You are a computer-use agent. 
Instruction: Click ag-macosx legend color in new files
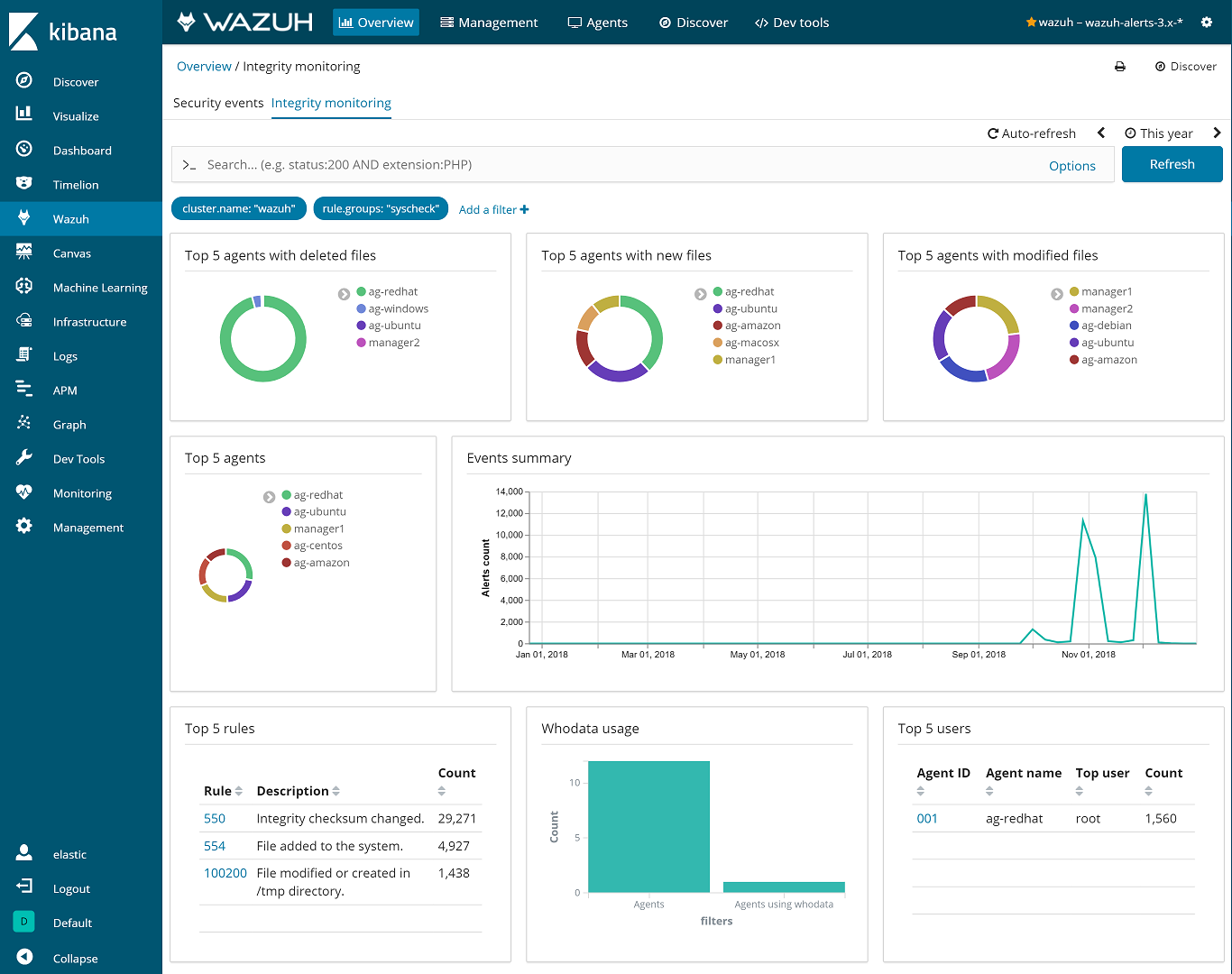pos(718,343)
